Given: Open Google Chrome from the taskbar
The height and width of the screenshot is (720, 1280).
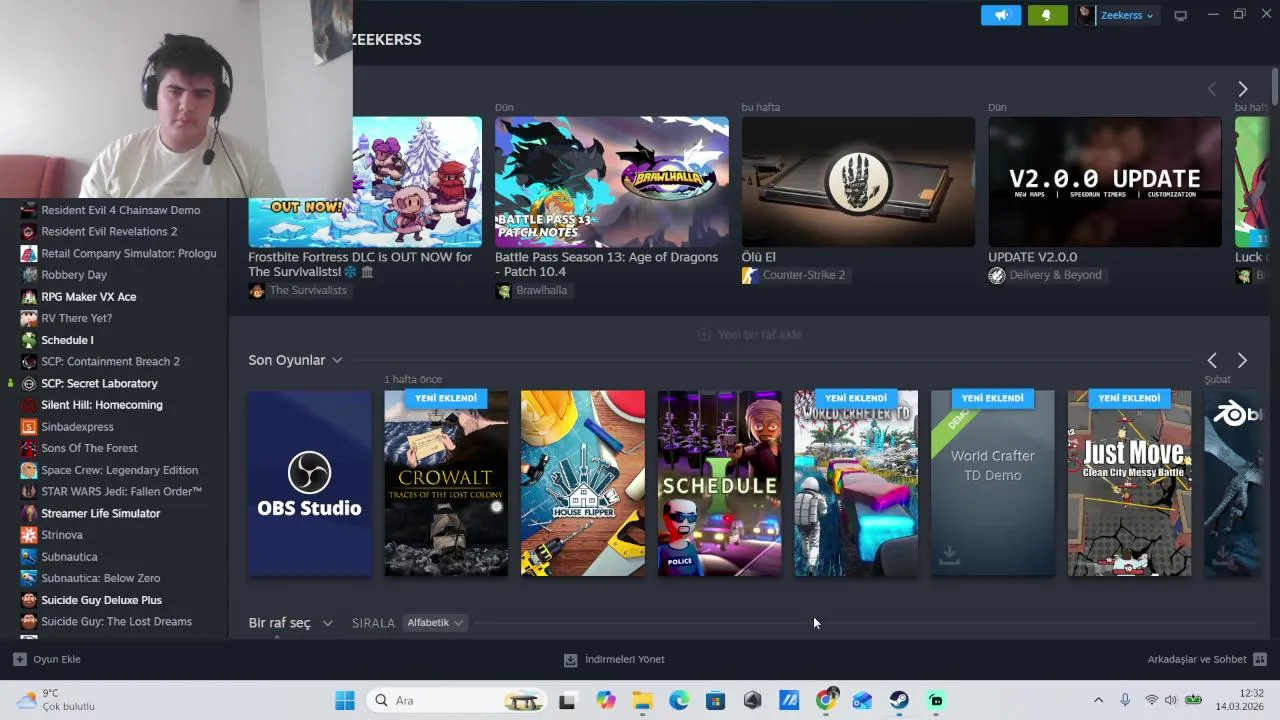Looking at the screenshot, I should tap(826, 700).
